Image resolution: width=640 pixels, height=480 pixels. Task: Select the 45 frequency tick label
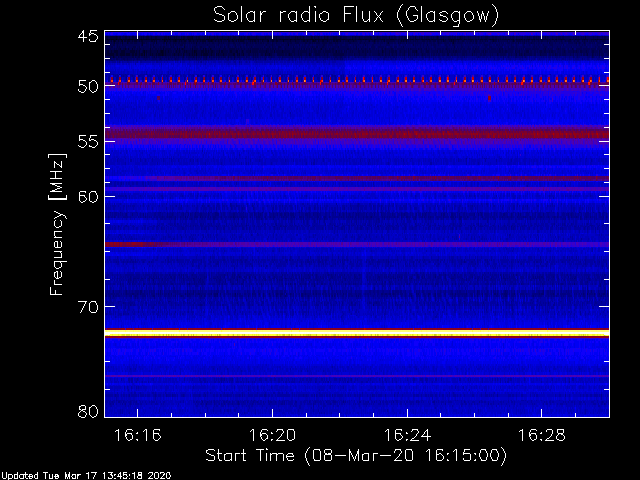coord(88,37)
